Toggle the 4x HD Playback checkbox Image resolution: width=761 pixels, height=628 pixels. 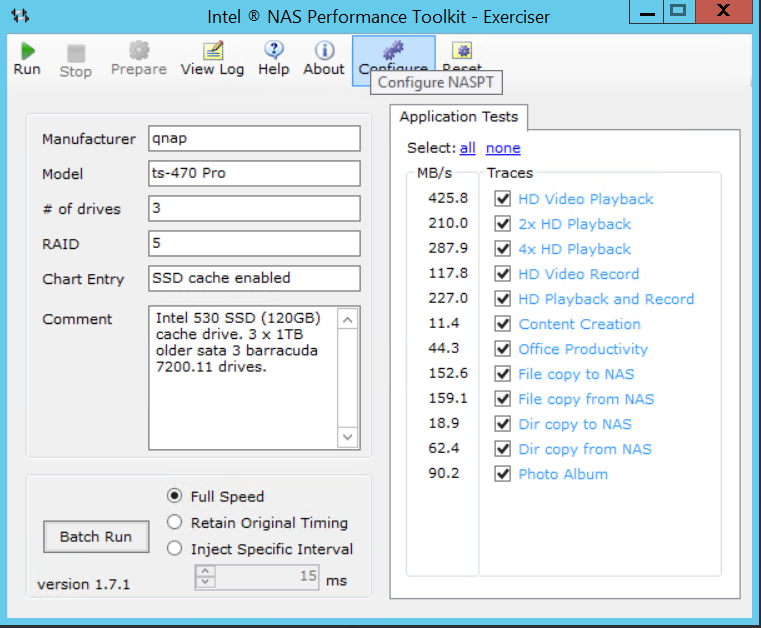(x=502, y=248)
